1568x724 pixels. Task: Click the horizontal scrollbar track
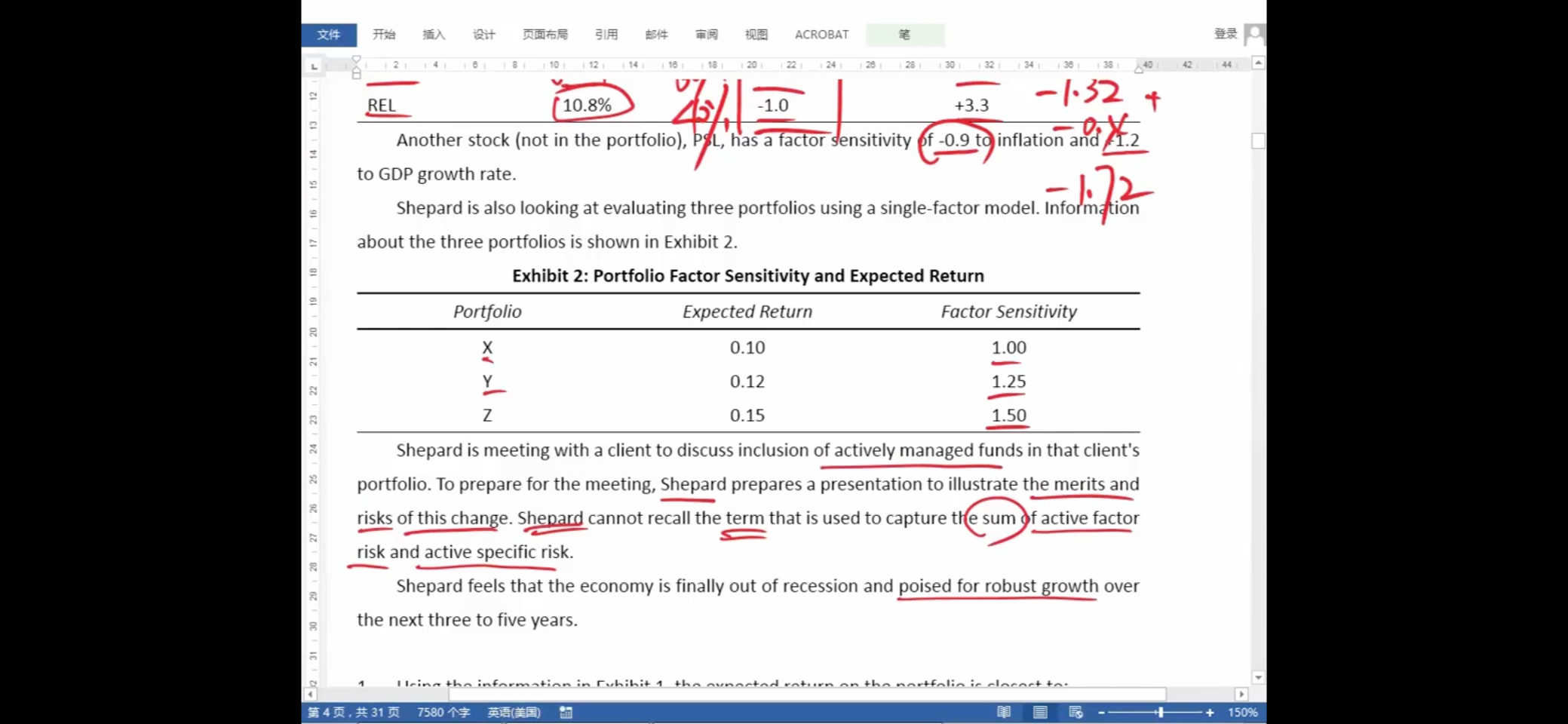point(775,694)
